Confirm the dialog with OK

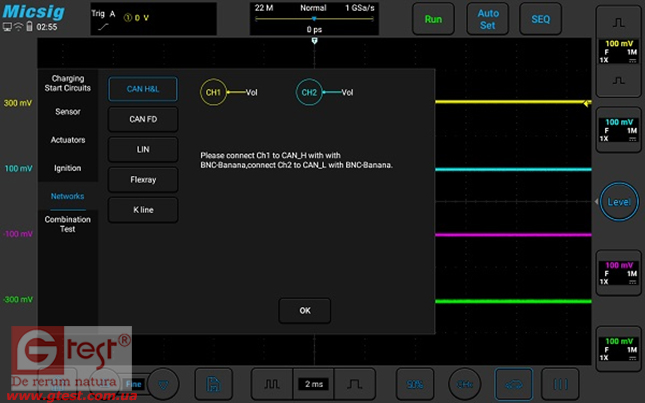click(x=305, y=311)
